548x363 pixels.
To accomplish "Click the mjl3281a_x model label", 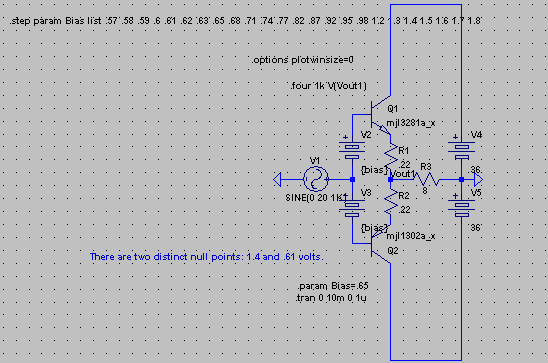I will [x=411, y=123].
